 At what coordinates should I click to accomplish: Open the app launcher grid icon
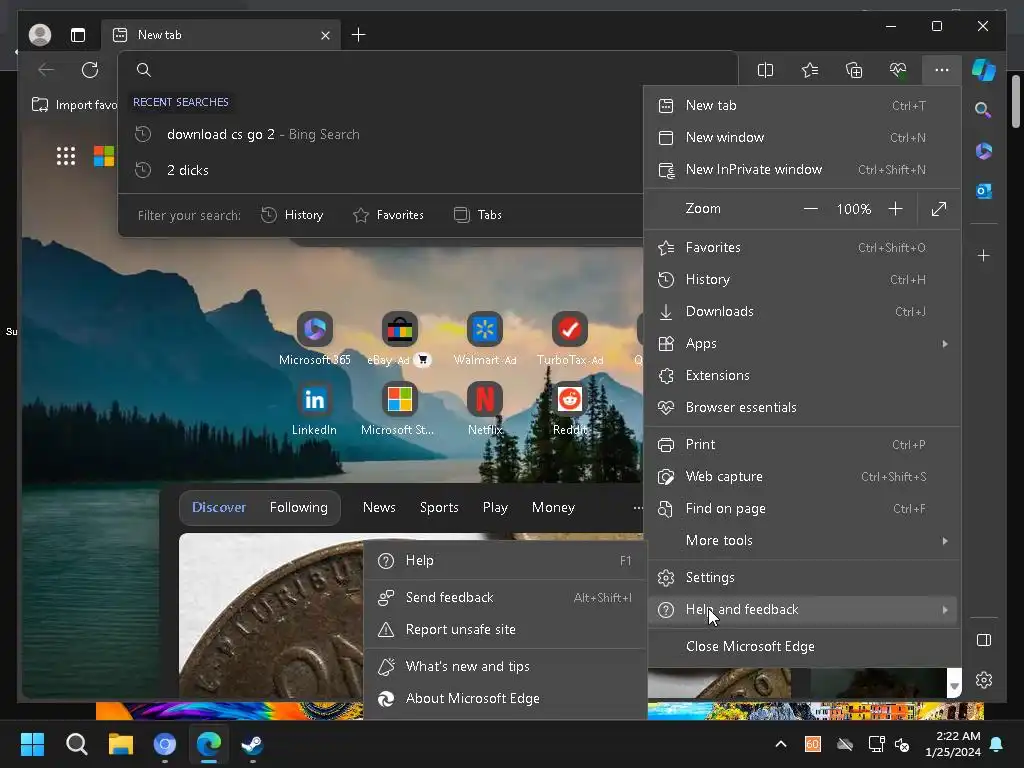66,156
